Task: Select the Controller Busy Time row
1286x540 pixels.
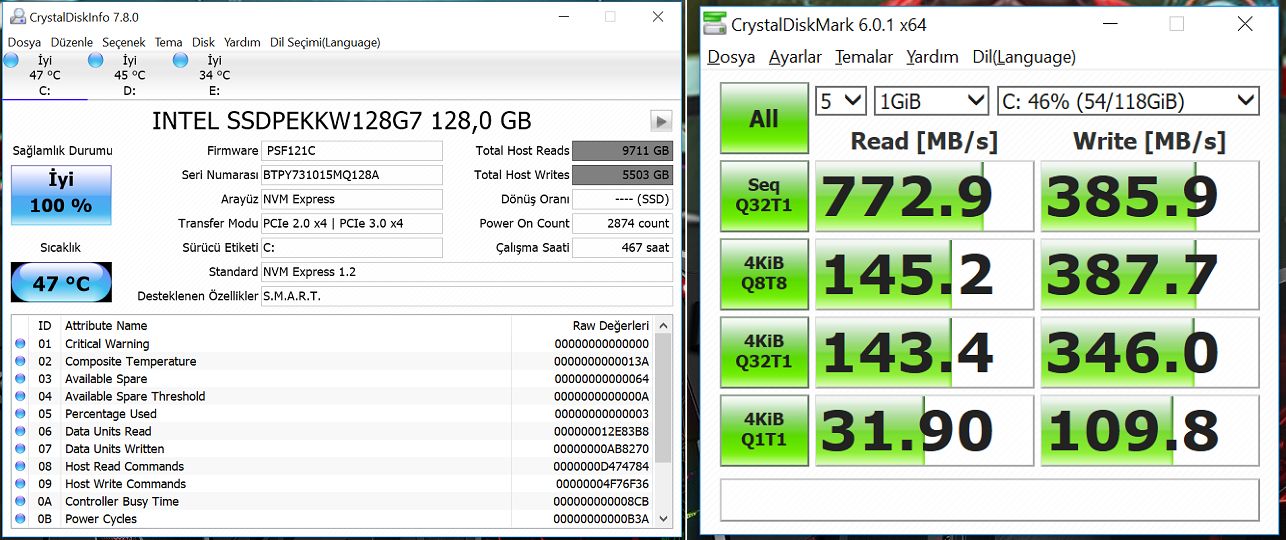Action: click(333, 501)
